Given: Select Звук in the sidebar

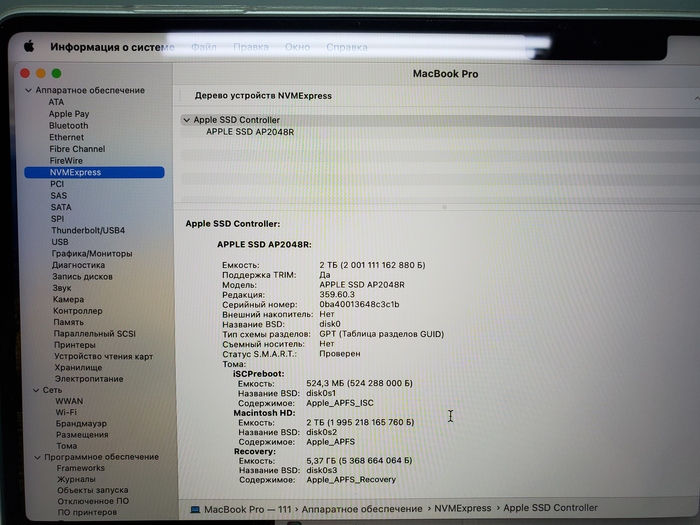Looking at the screenshot, I should point(62,288).
